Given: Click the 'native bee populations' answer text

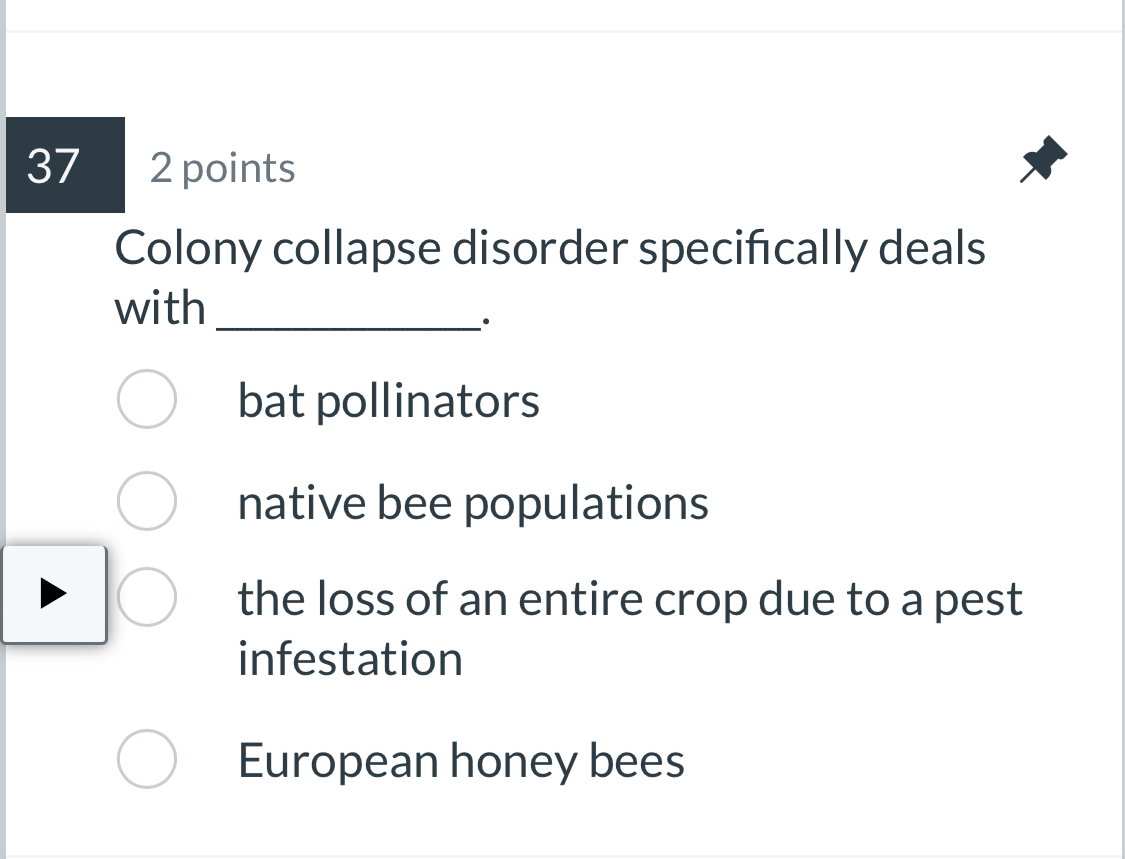Looking at the screenshot, I should click(x=472, y=502).
